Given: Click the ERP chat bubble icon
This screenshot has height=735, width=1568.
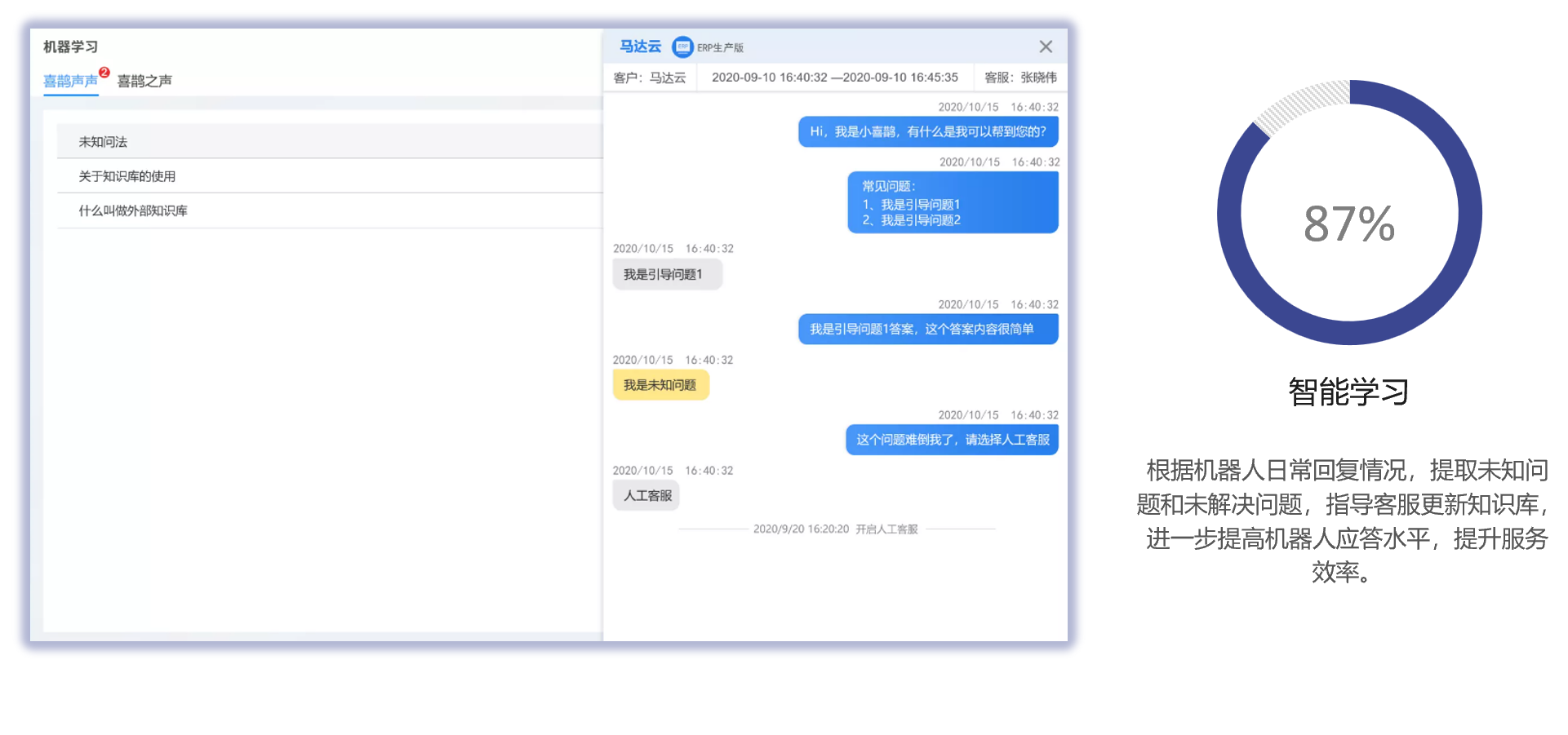Looking at the screenshot, I should [x=682, y=47].
